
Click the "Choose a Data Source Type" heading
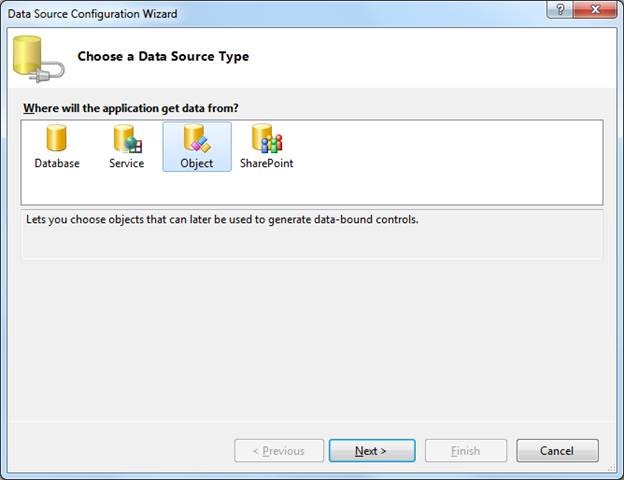pyautogui.click(x=163, y=57)
